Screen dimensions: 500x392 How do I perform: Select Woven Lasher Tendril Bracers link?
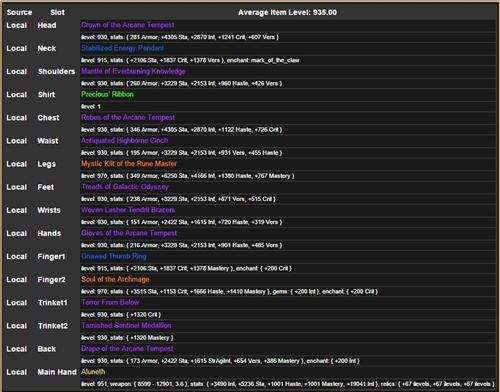[x=128, y=210]
